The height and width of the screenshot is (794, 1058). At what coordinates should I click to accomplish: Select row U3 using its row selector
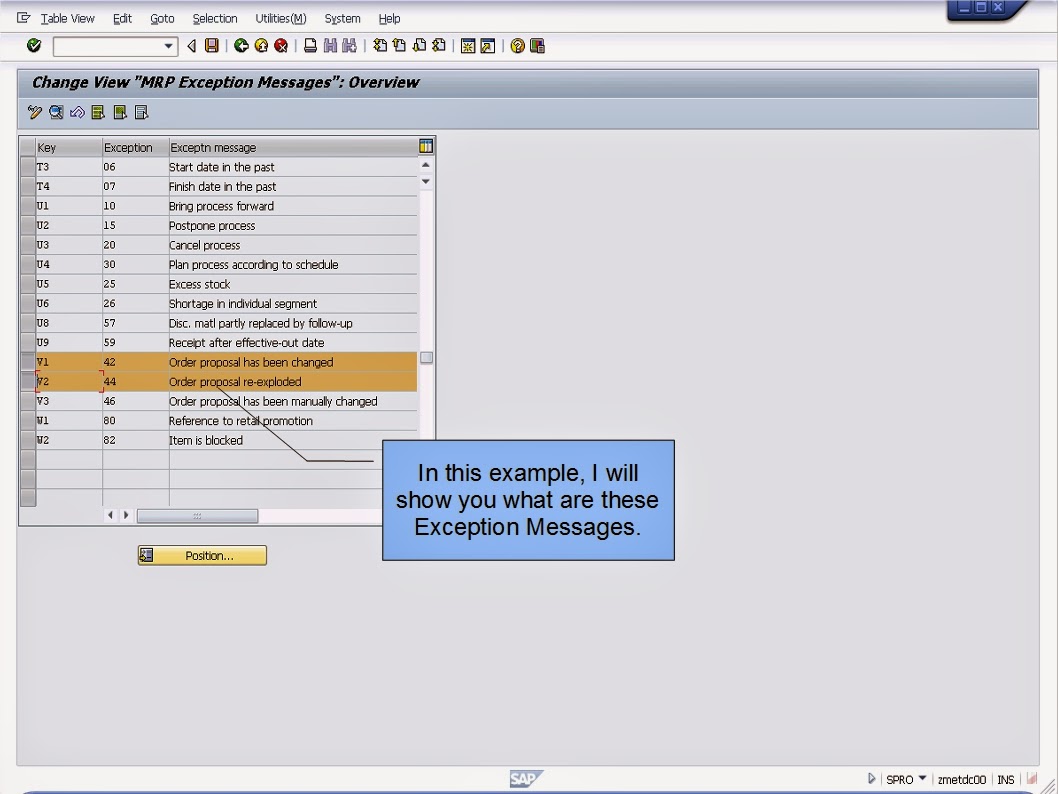[28, 245]
